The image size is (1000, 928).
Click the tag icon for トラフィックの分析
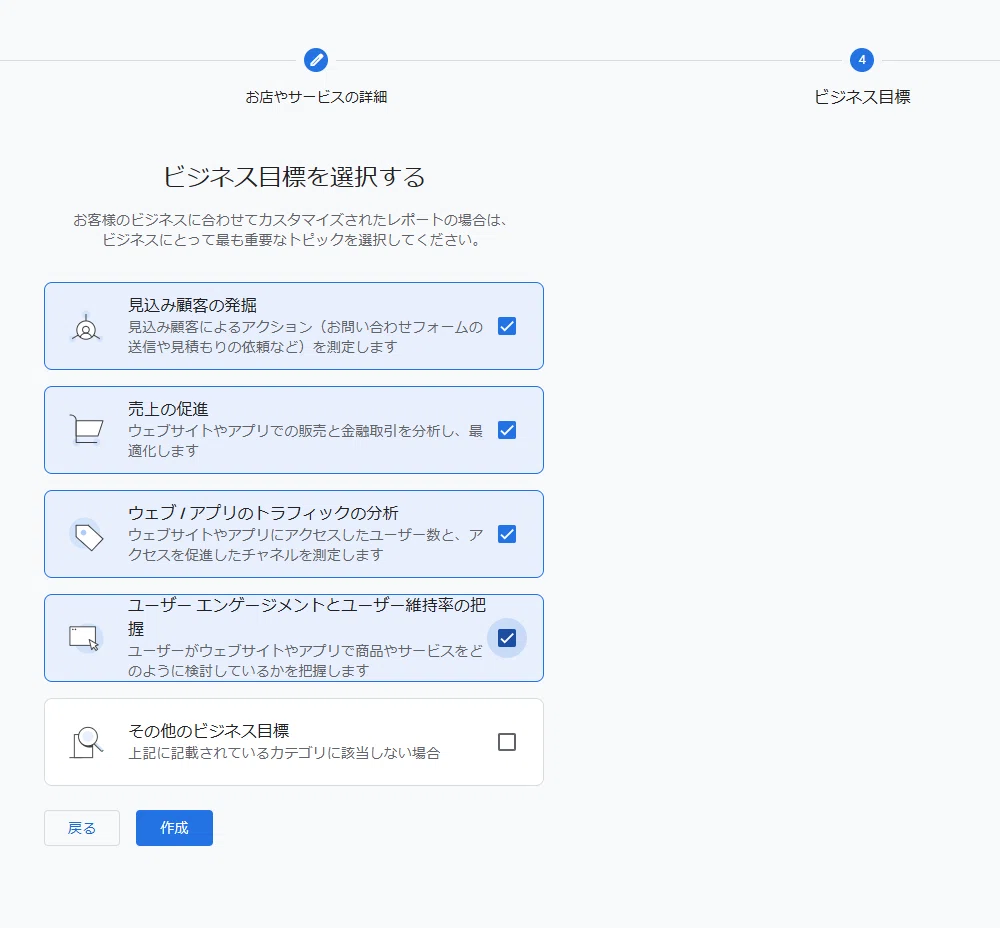[88, 536]
